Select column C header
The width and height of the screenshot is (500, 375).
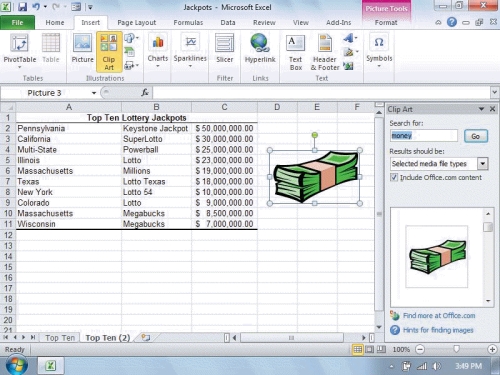coord(224,107)
